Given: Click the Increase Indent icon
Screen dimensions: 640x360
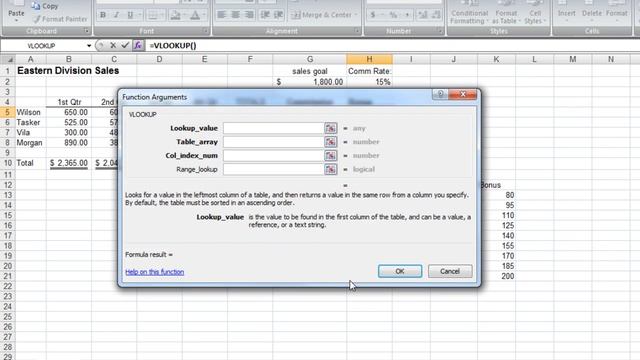Looking at the screenshot, I should (x=279, y=15).
